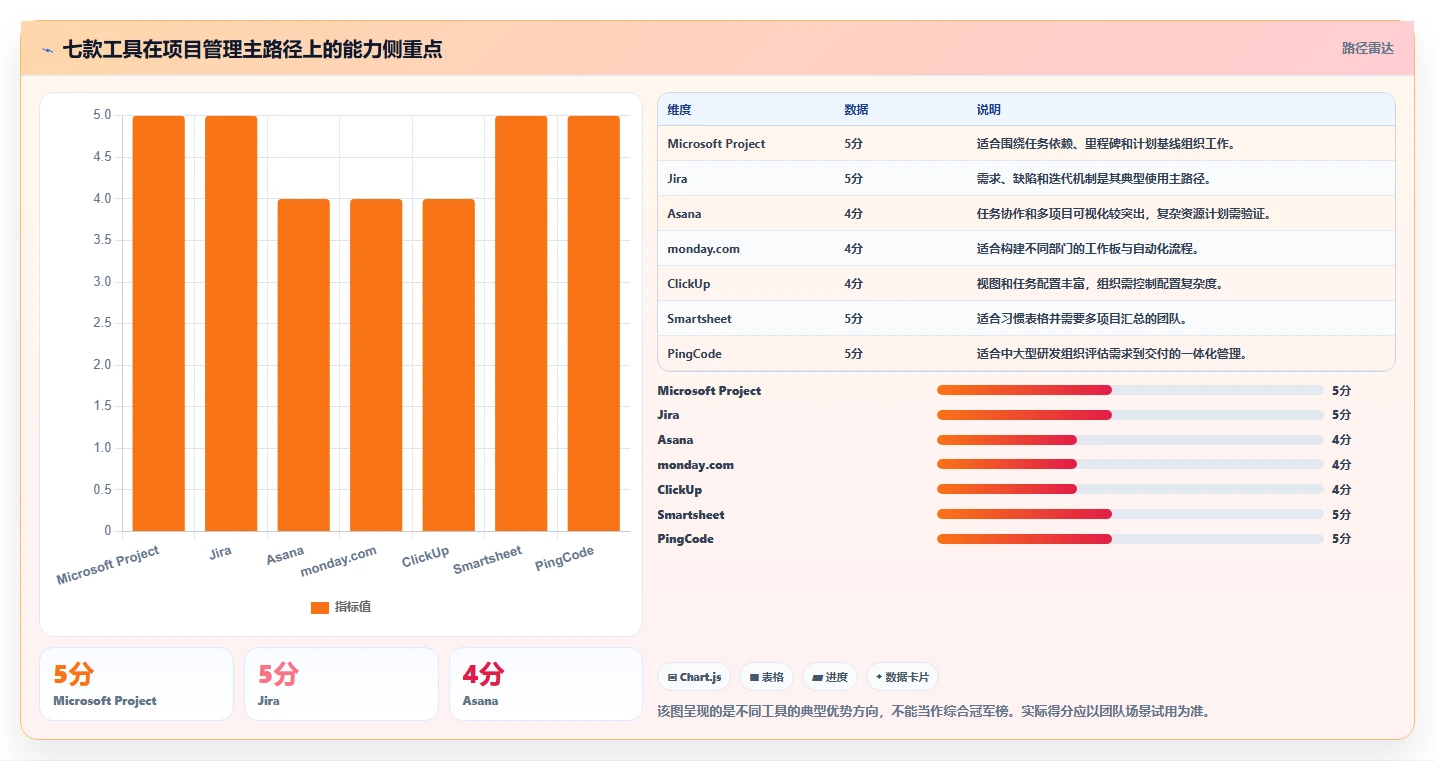Click the Smartsheet cell in the table

click(x=699, y=319)
